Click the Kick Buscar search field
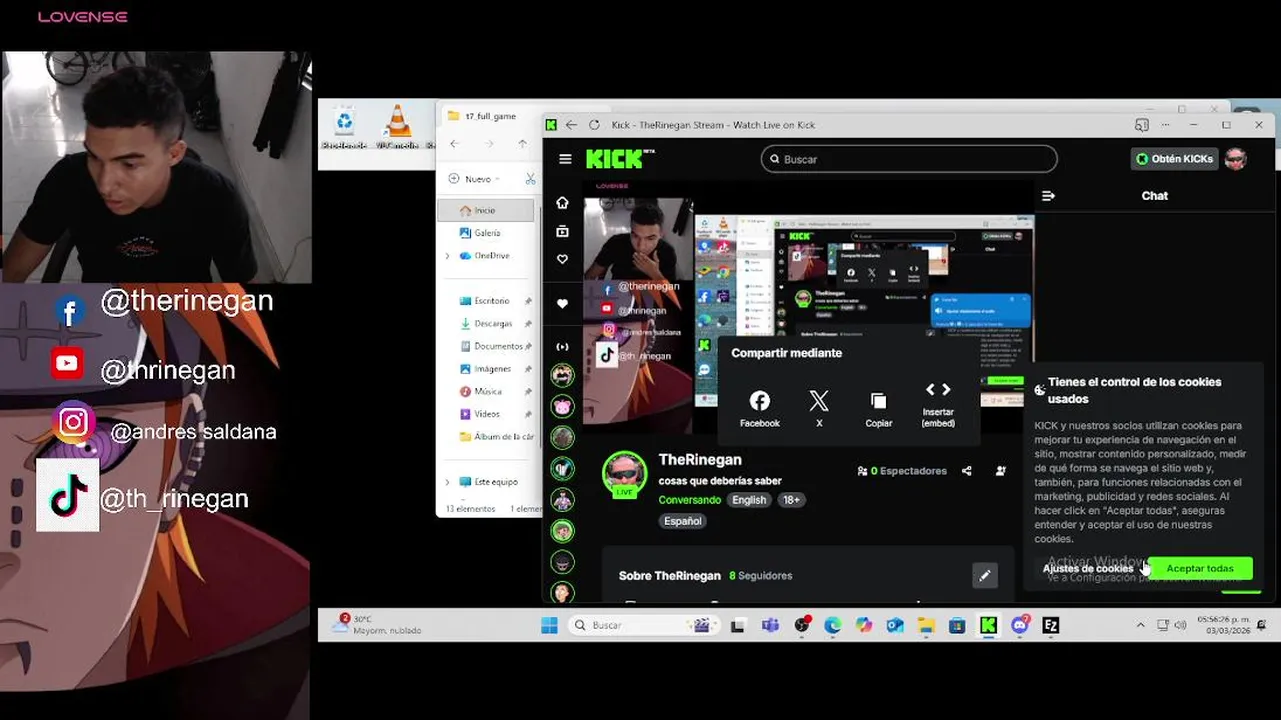The height and width of the screenshot is (720, 1281). point(908,159)
